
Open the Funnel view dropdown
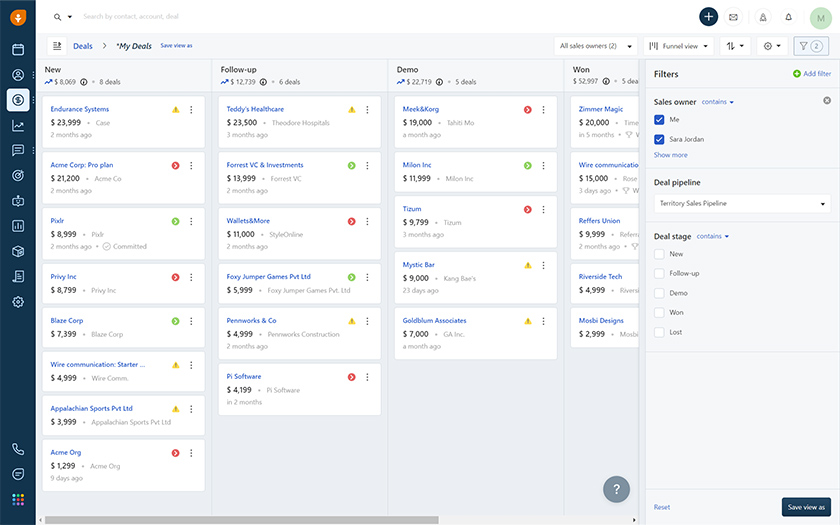click(x=678, y=46)
